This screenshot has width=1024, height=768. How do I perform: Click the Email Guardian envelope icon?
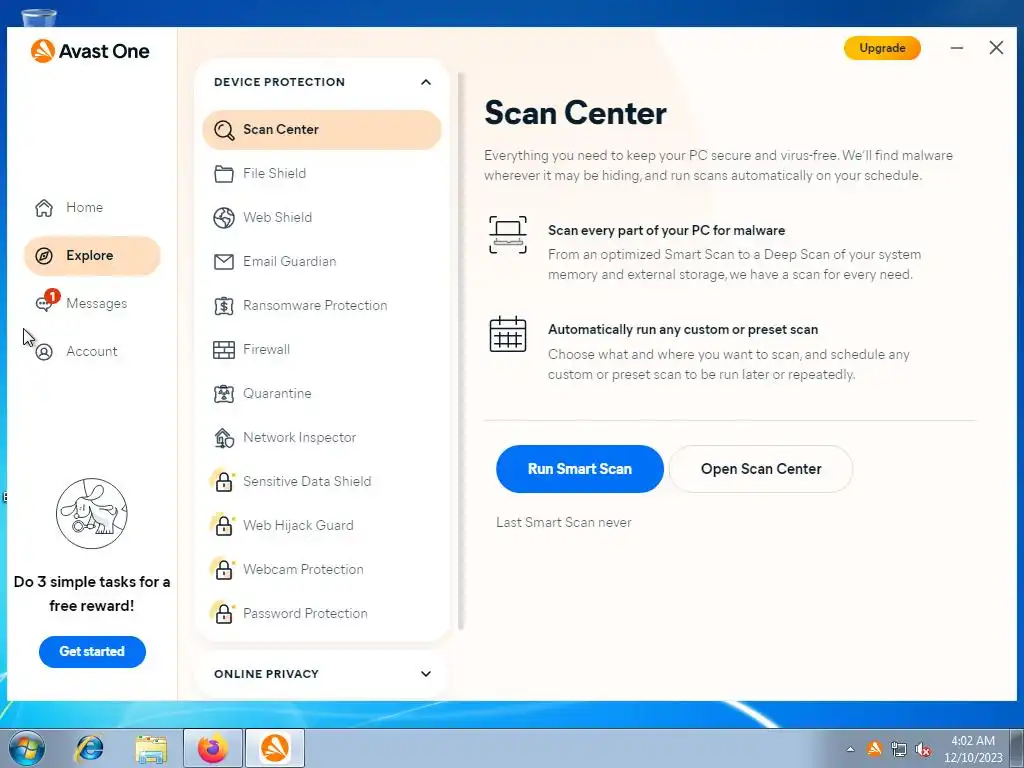click(x=224, y=262)
